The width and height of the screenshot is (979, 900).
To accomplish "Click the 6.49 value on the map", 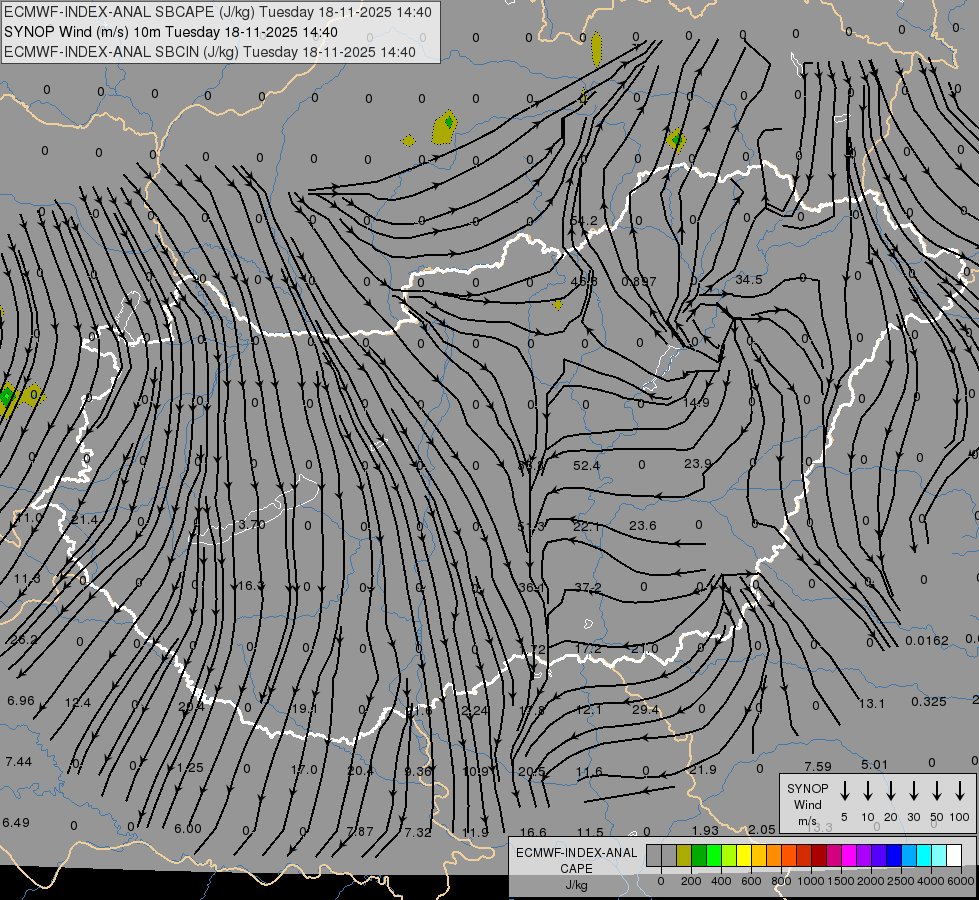I will (x=16, y=823).
